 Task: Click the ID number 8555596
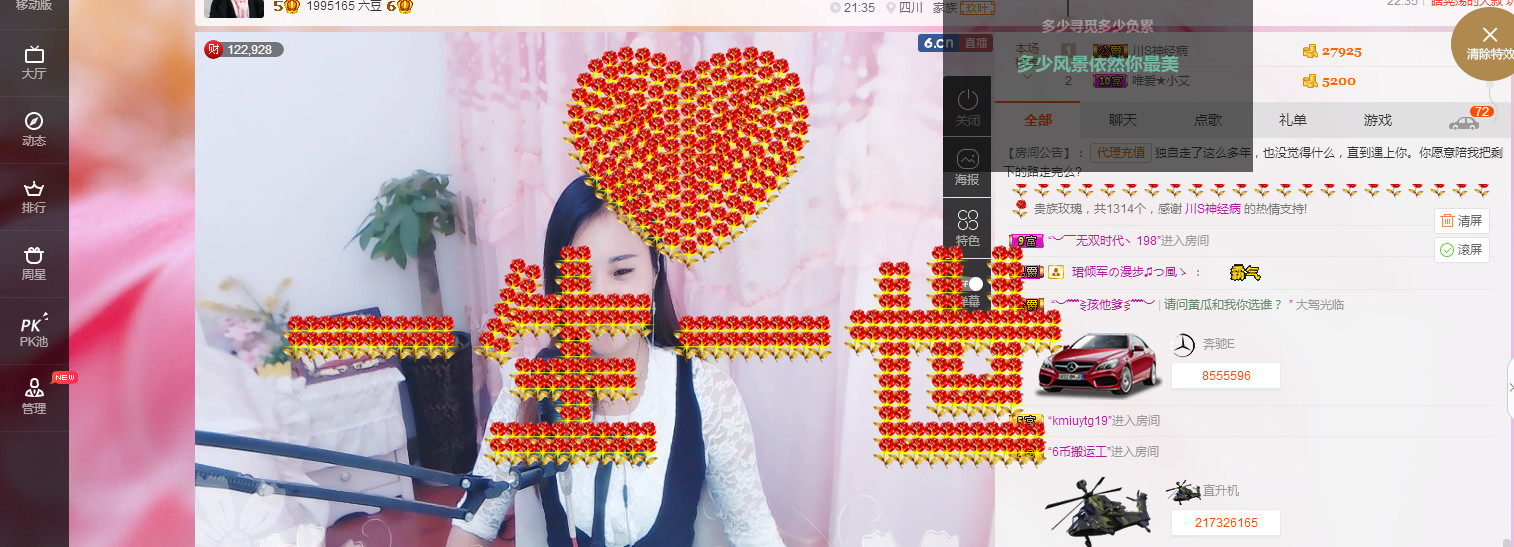[1226, 376]
